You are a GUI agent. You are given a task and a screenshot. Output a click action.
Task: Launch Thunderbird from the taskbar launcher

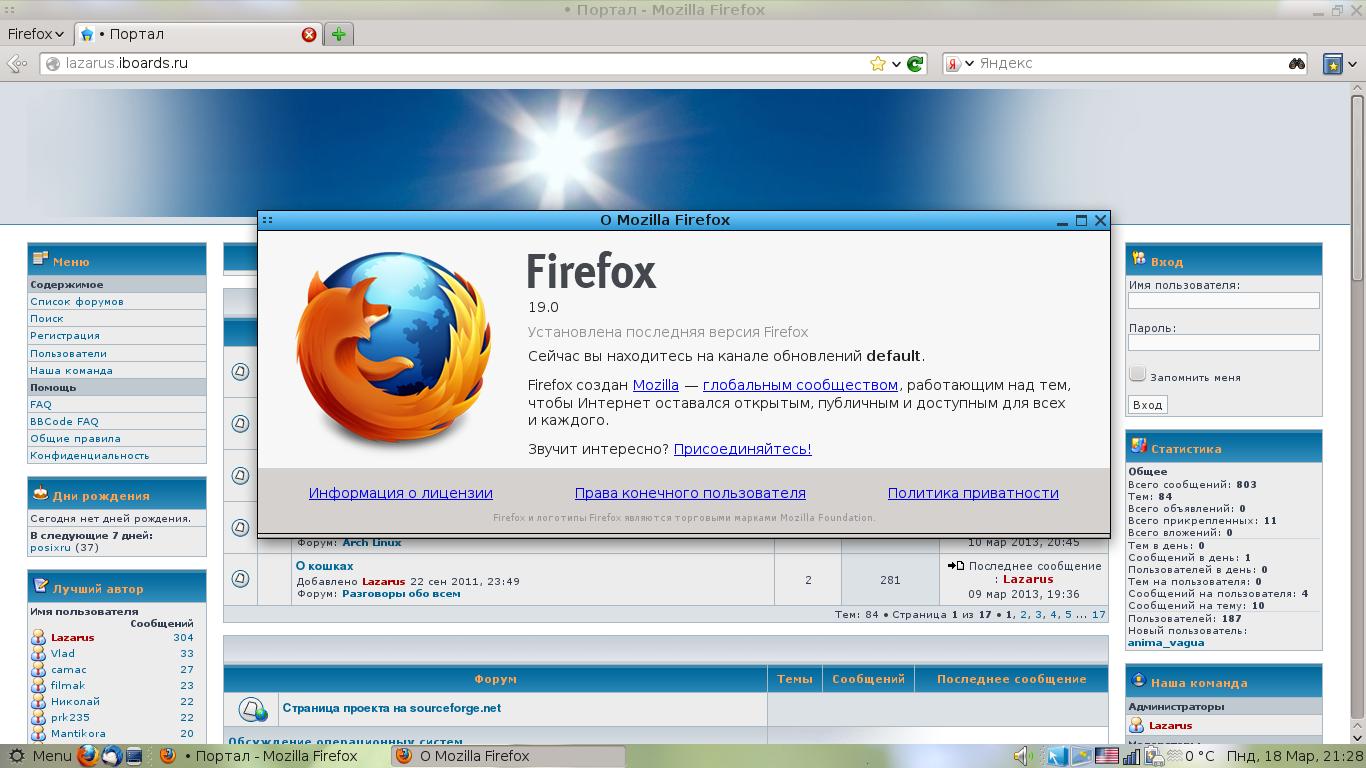tap(111, 756)
